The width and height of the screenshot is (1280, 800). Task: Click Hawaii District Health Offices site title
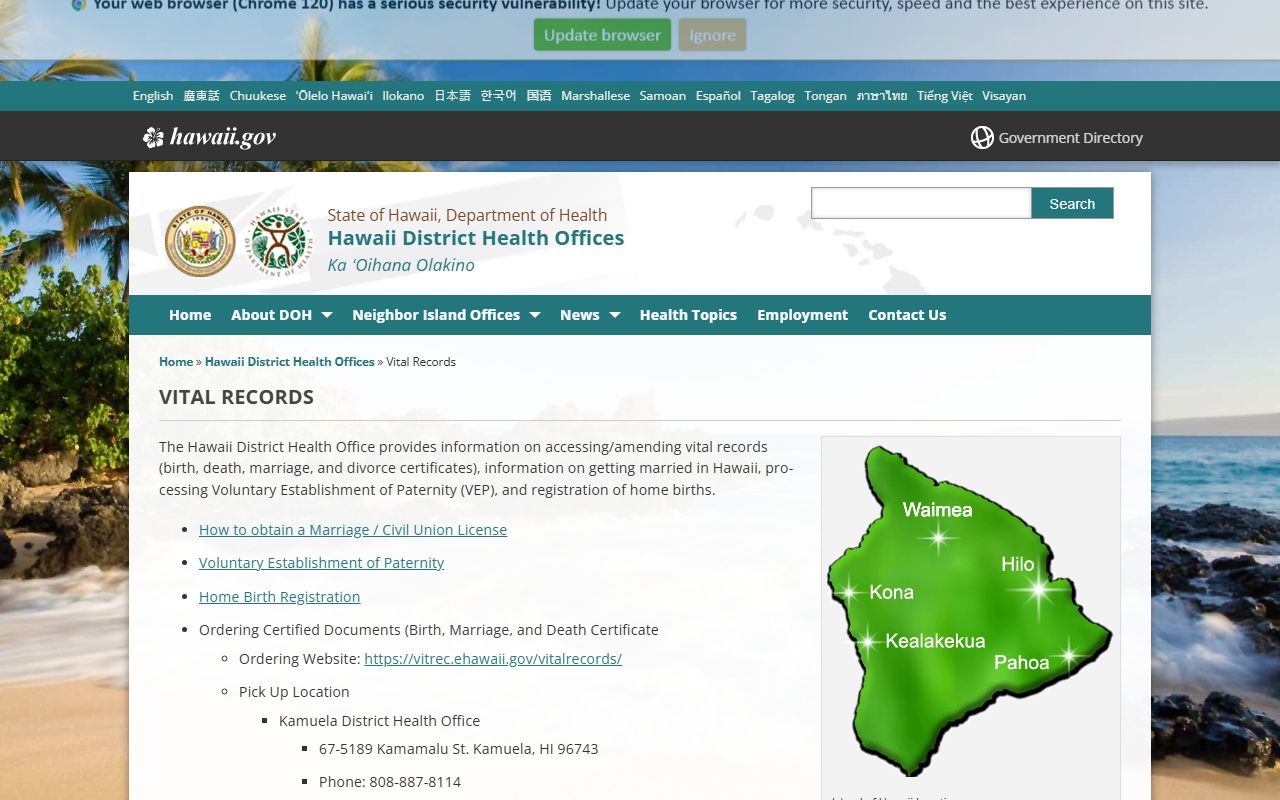tap(476, 238)
